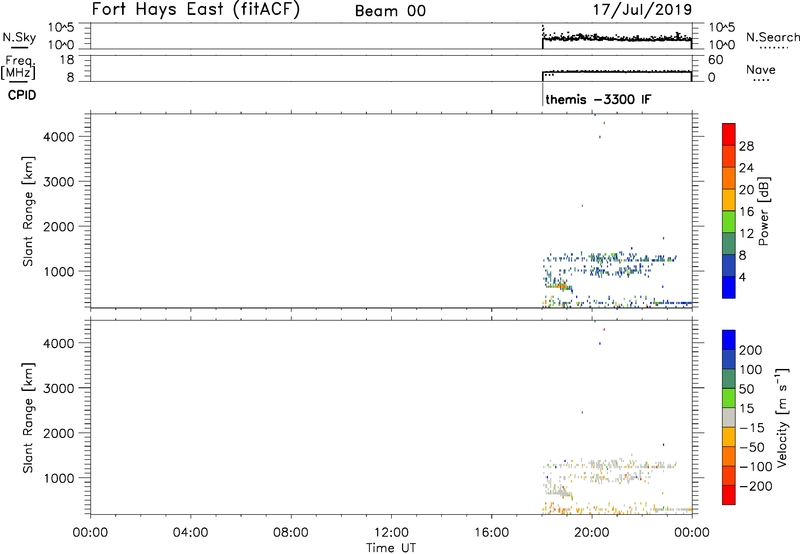
Task: Select the 'Beam 00' label
Action: 390,11
